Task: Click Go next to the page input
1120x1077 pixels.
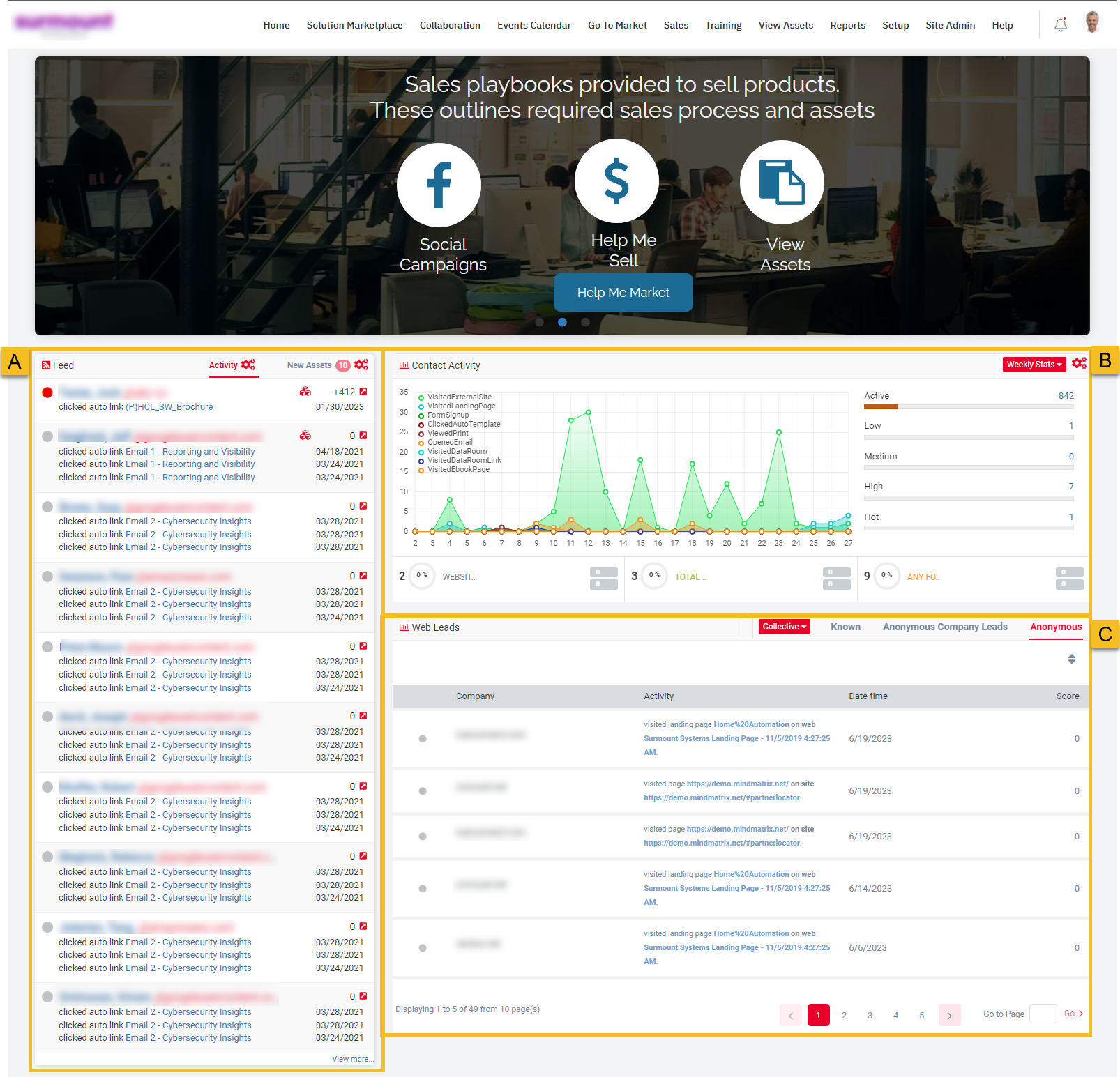Action: (1073, 1014)
